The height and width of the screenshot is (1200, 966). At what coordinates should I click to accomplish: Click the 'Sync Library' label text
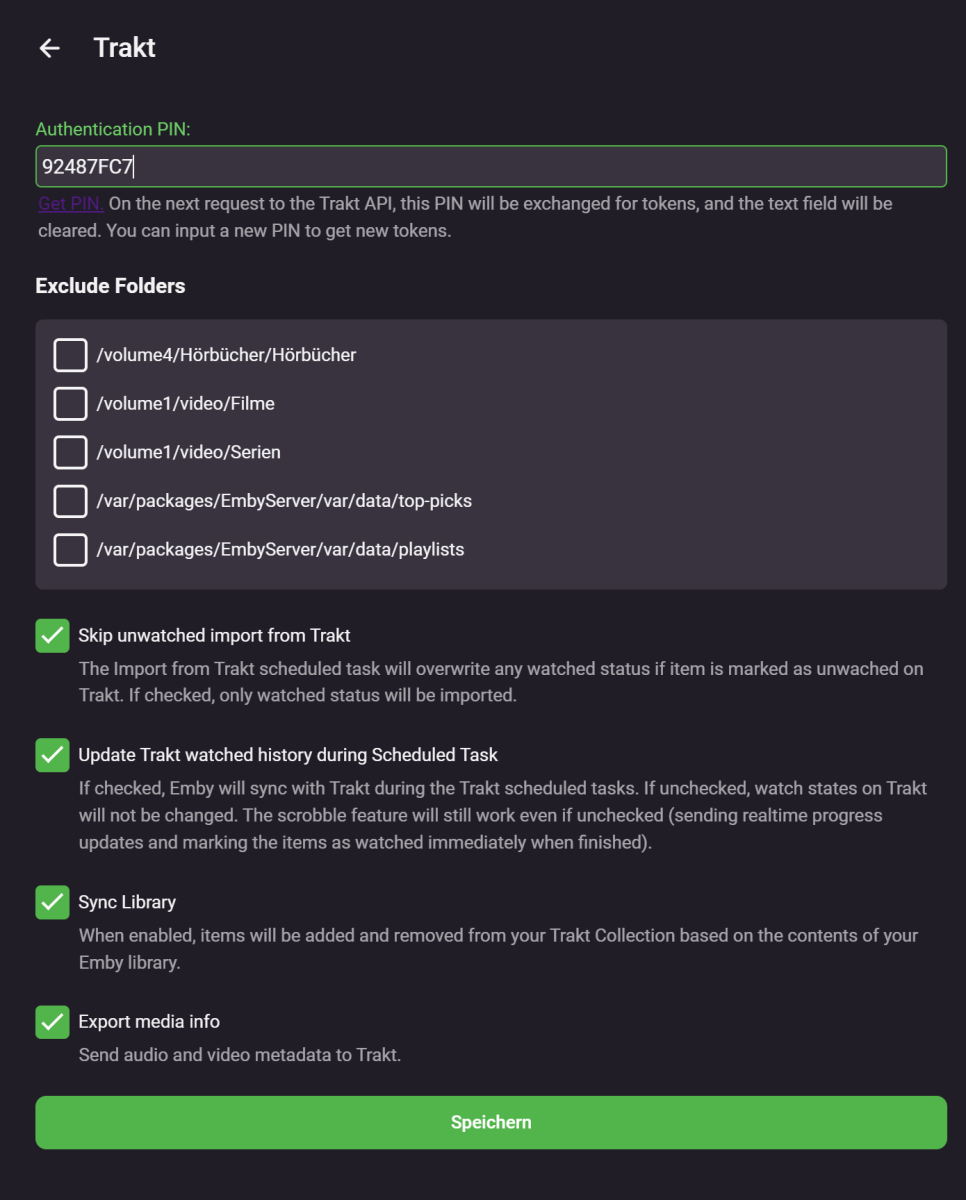click(x=127, y=902)
